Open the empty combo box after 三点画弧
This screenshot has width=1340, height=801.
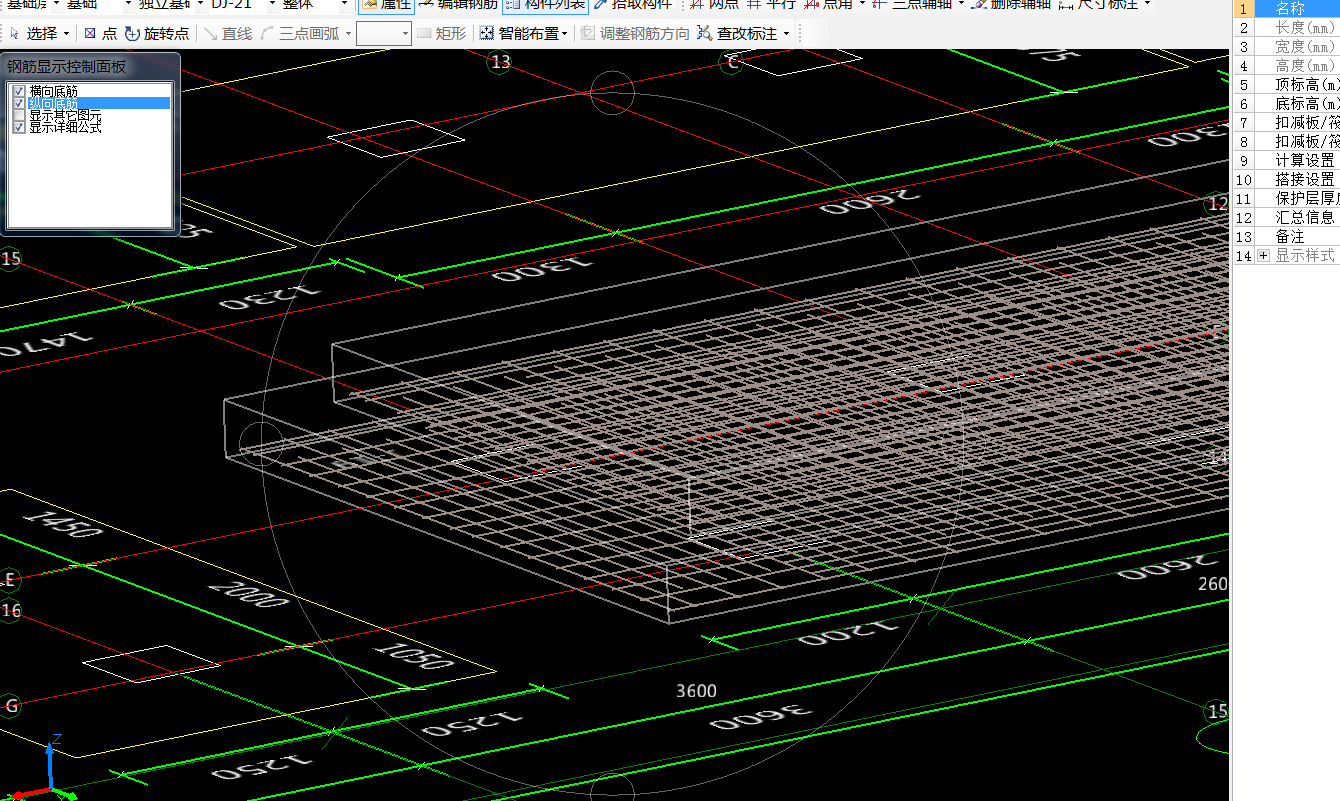point(384,34)
